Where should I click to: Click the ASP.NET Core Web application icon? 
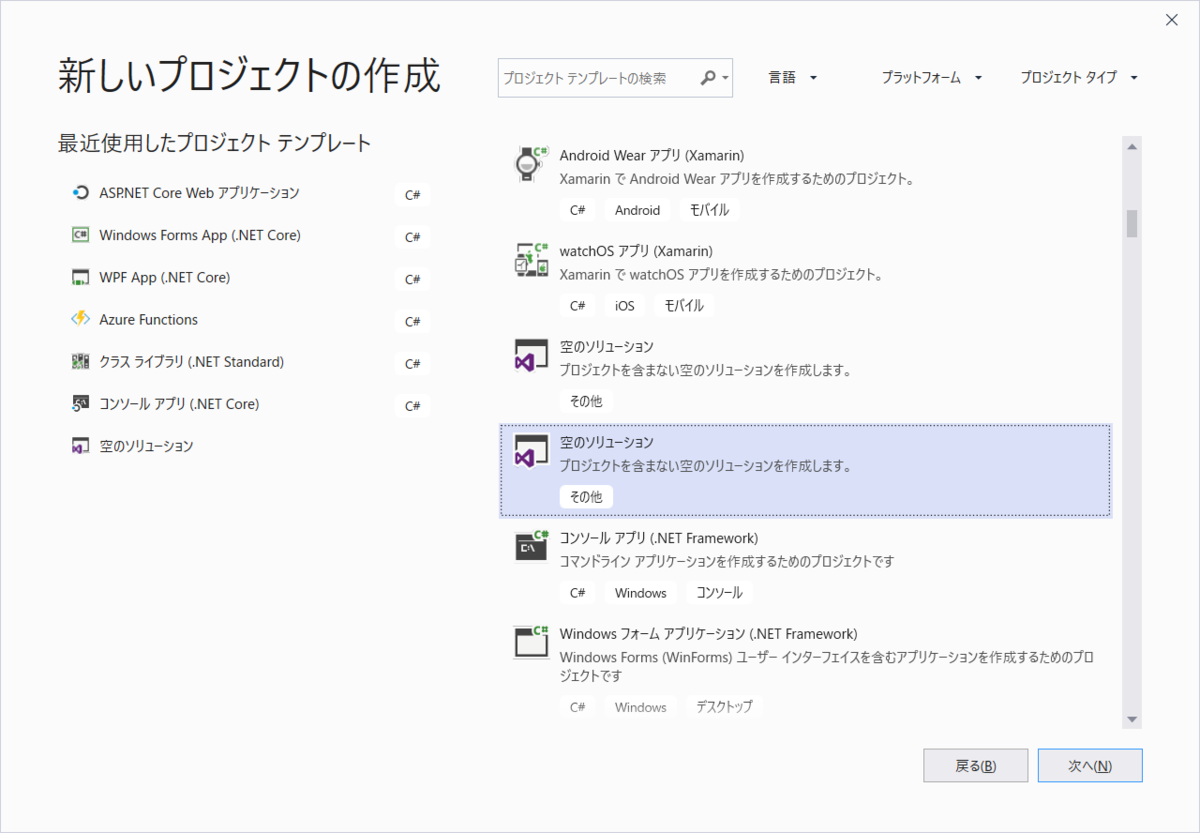click(81, 193)
